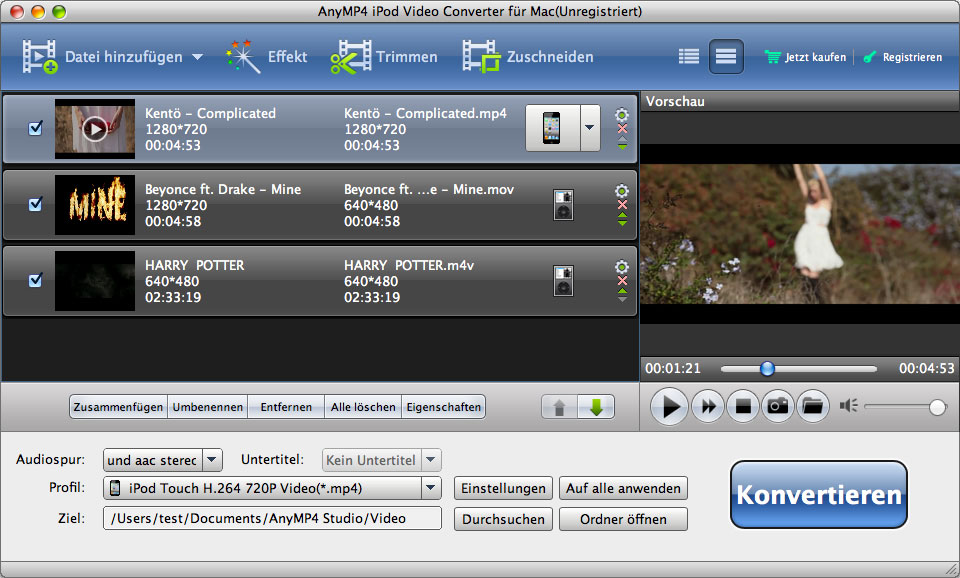Click Auf alle anwenden
This screenshot has height=578, width=960.
[x=623, y=488]
